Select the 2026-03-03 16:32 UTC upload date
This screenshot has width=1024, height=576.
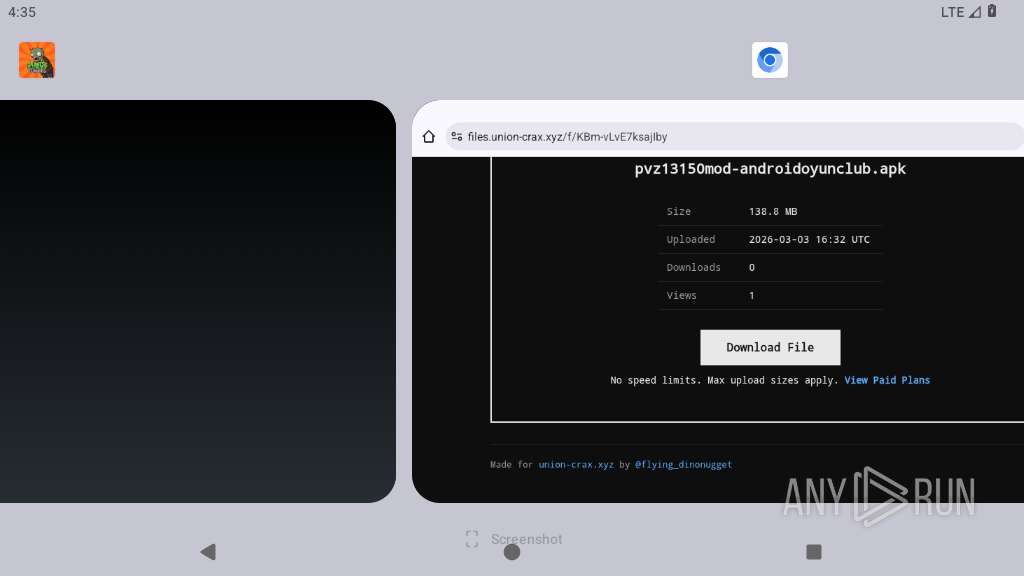click(809, 240)
